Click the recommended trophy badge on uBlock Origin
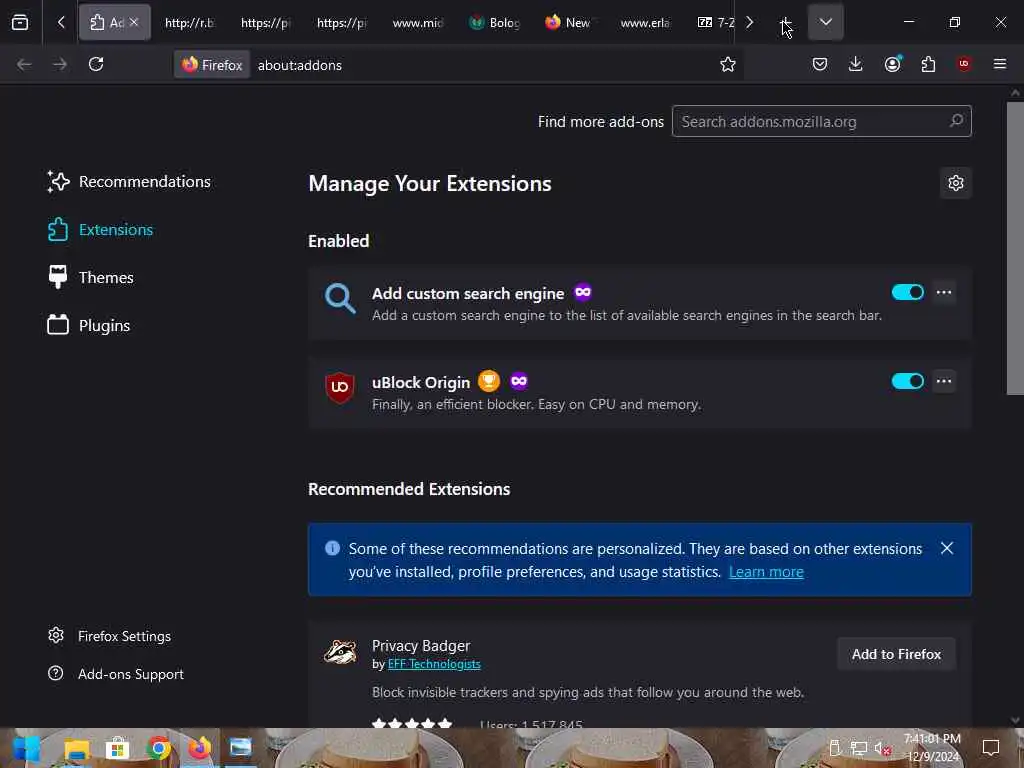The height and width of the screenshot is (768, 1024). 488,381
